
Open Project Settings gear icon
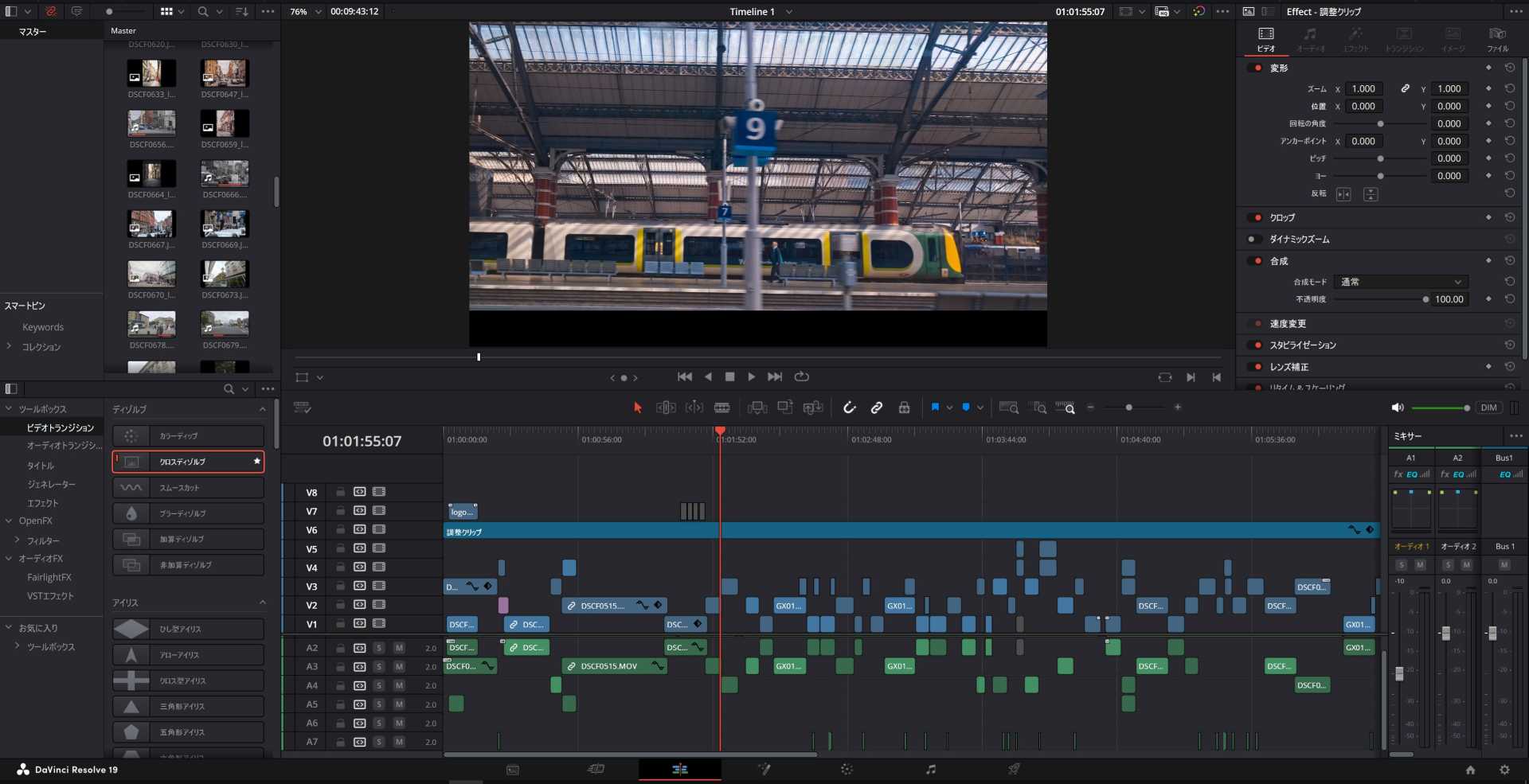[1504, 770]
